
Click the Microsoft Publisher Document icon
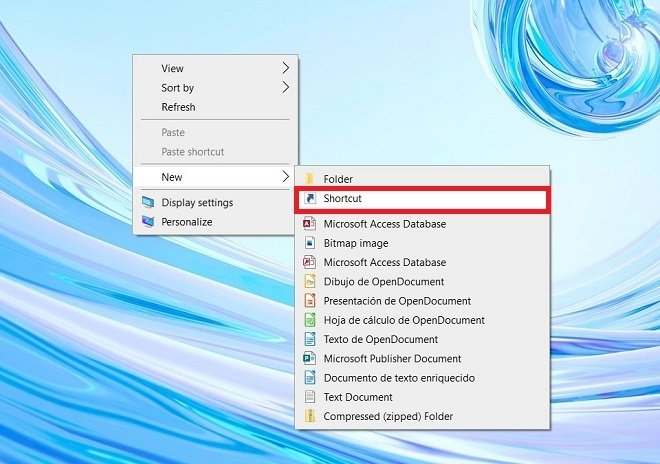(309, 358)
